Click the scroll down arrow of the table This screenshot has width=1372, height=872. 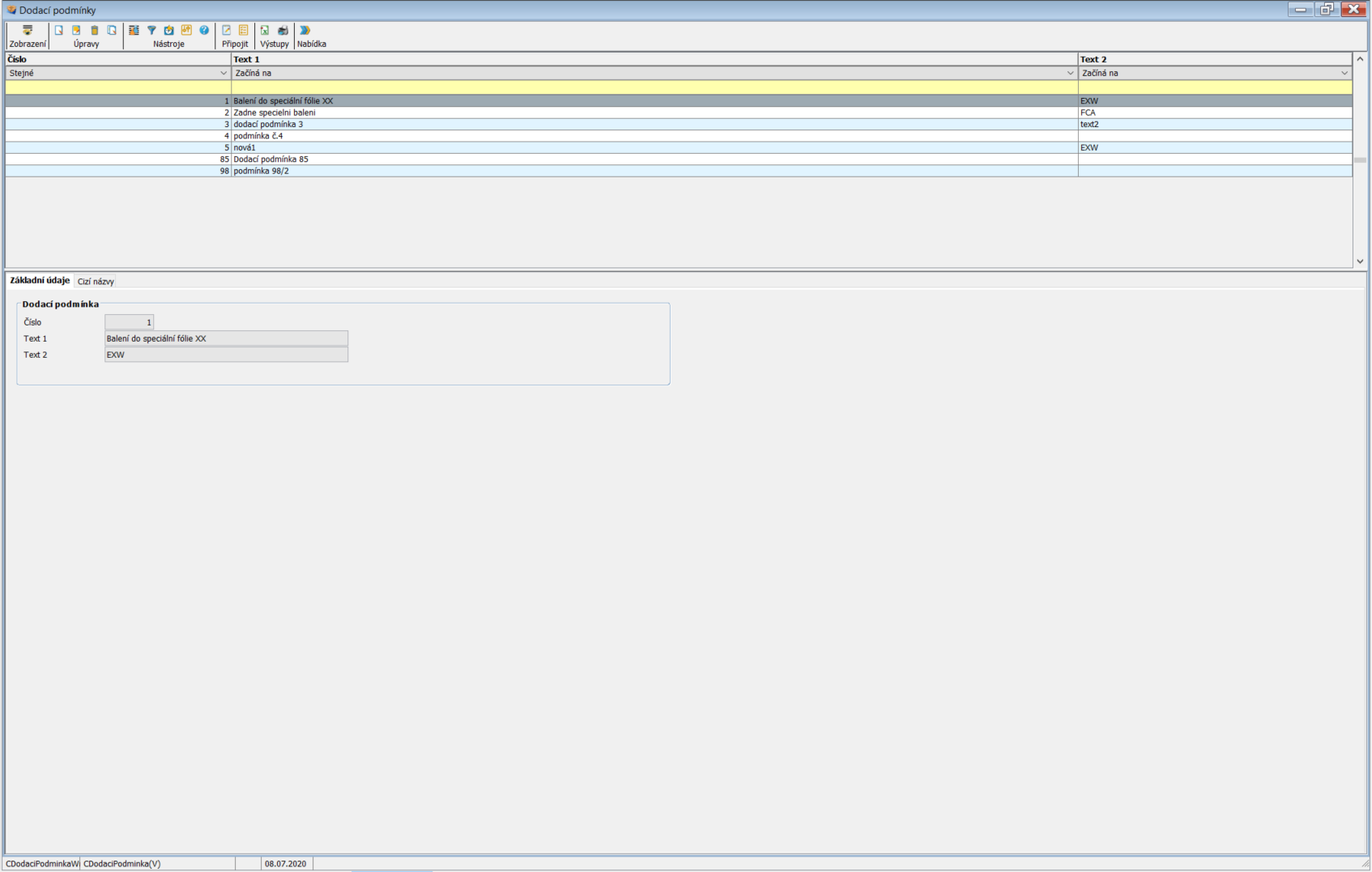click(x=1360, y=262)
